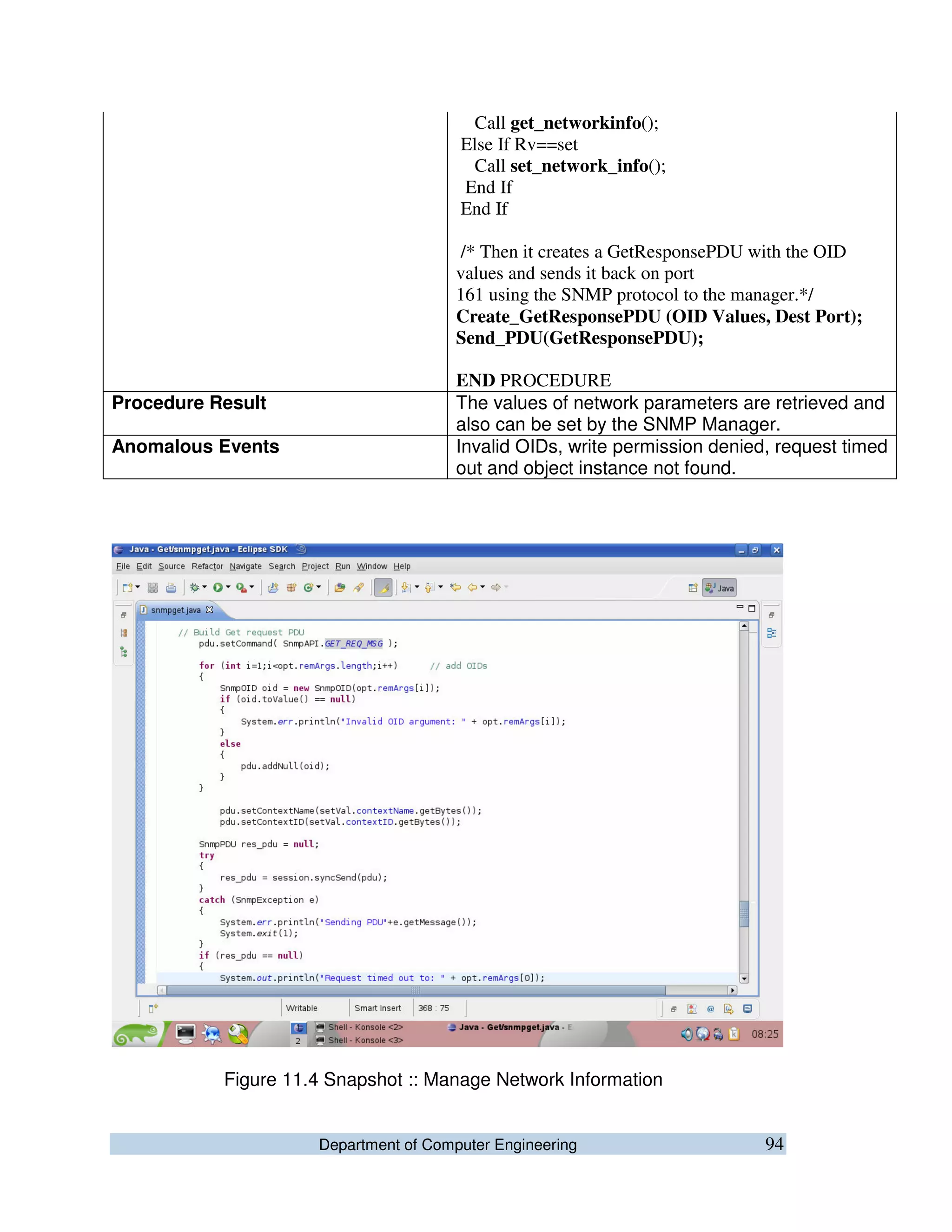Print using the printer toolbar icon

click(x=171, y=588)
